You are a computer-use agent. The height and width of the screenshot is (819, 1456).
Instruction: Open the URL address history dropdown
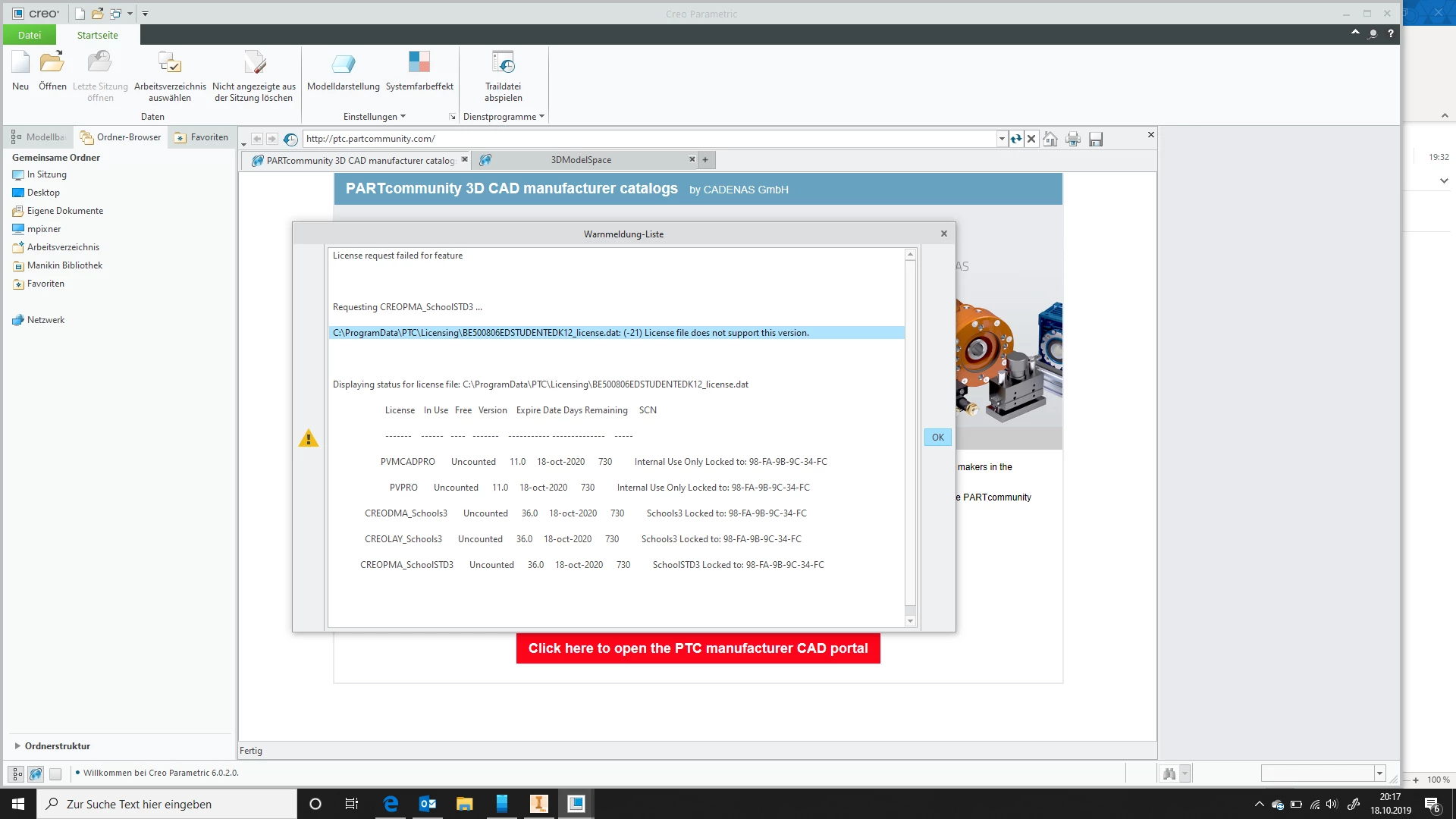pos(1002,139)
